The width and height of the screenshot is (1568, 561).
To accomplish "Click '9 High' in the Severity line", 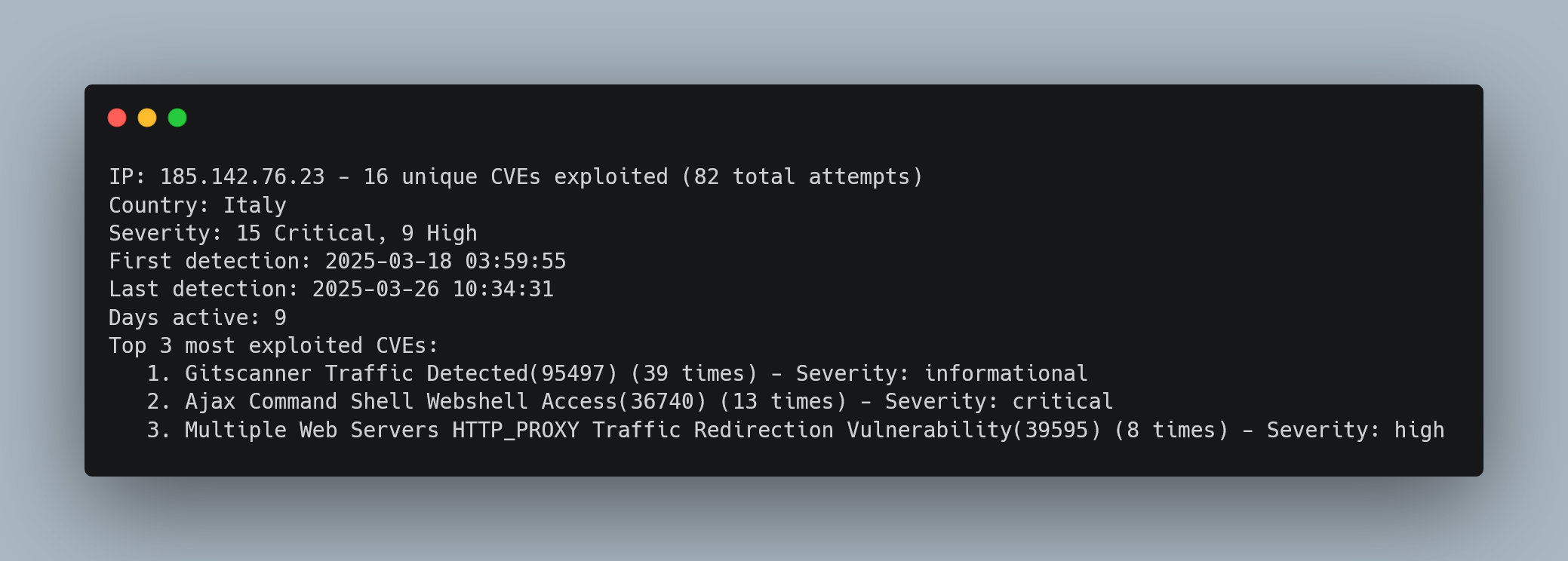I will click(440, 233).
